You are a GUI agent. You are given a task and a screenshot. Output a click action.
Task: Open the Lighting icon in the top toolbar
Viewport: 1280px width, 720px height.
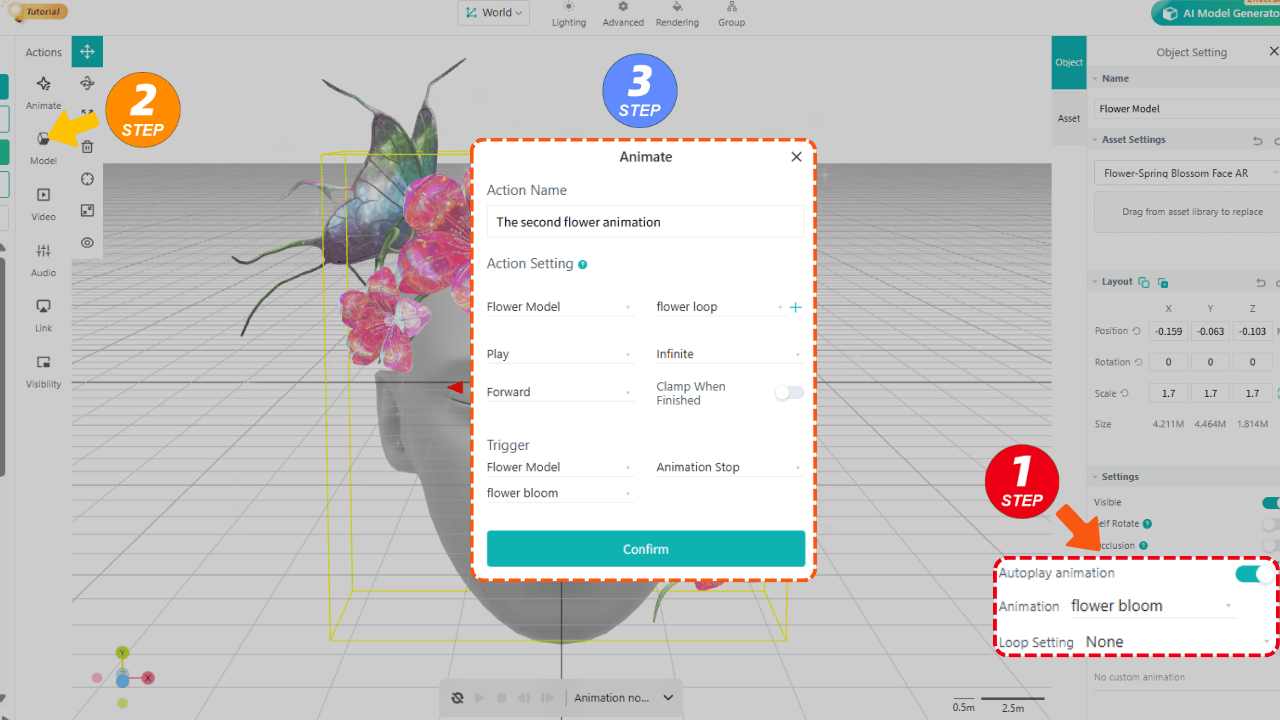pyautogui.click(x=568, y=15)
